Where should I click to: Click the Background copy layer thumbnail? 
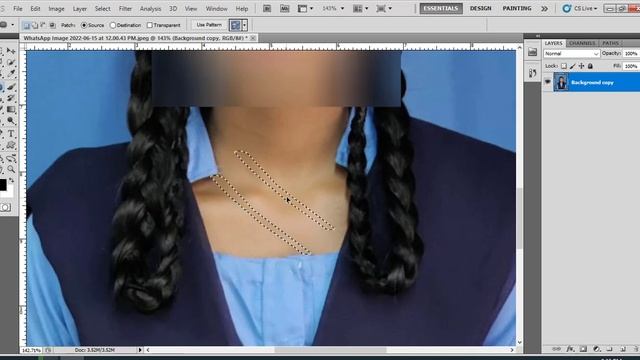click(x=561, y=82)
